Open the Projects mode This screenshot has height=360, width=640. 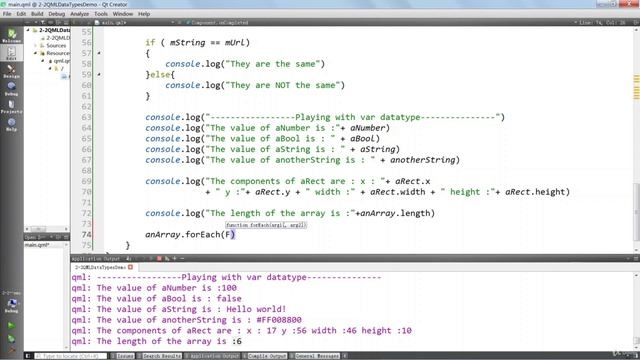pos(11,107)
